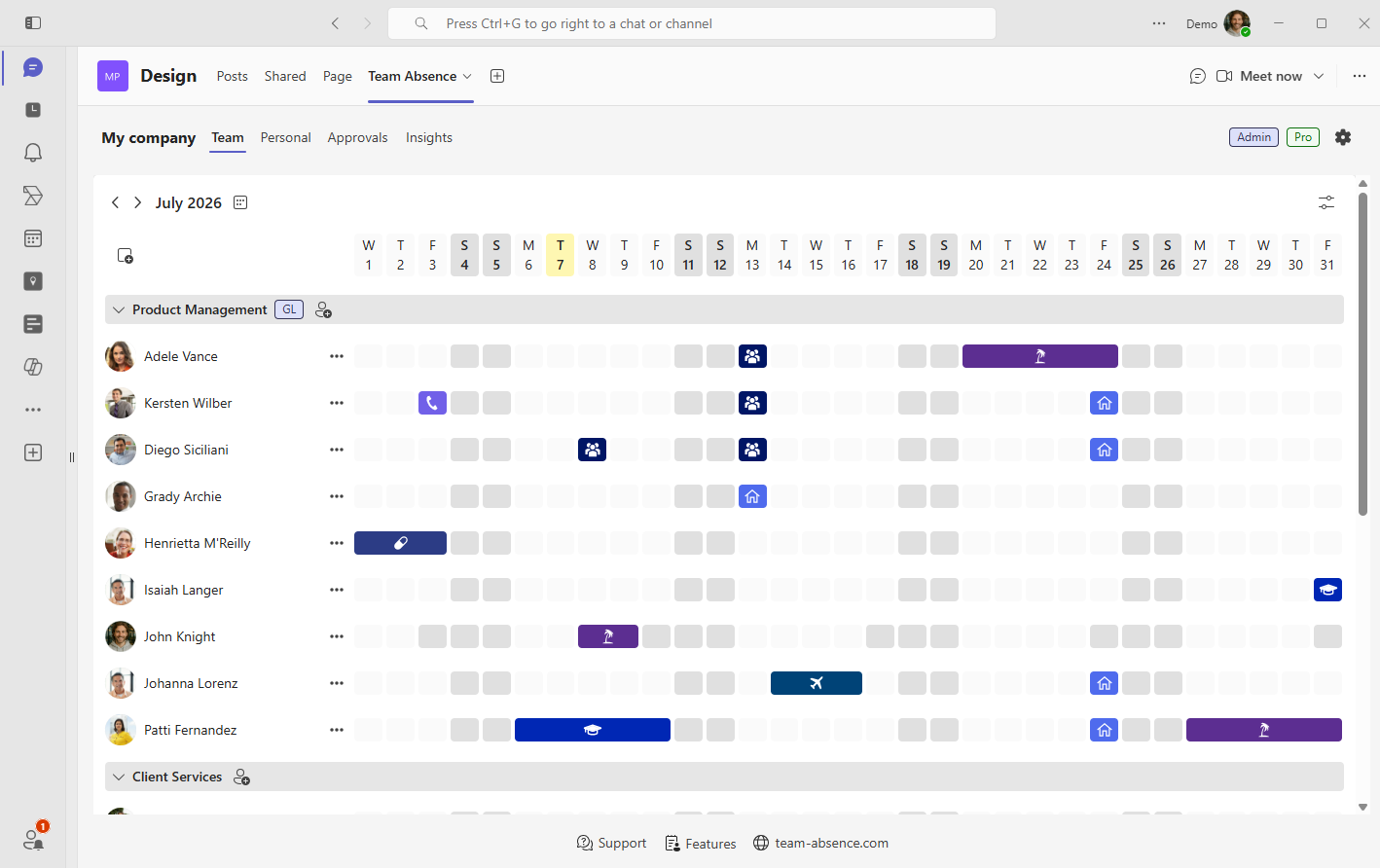1380x868 pixels.
Task: Open the Features link
Action: (x=700, y=843)
